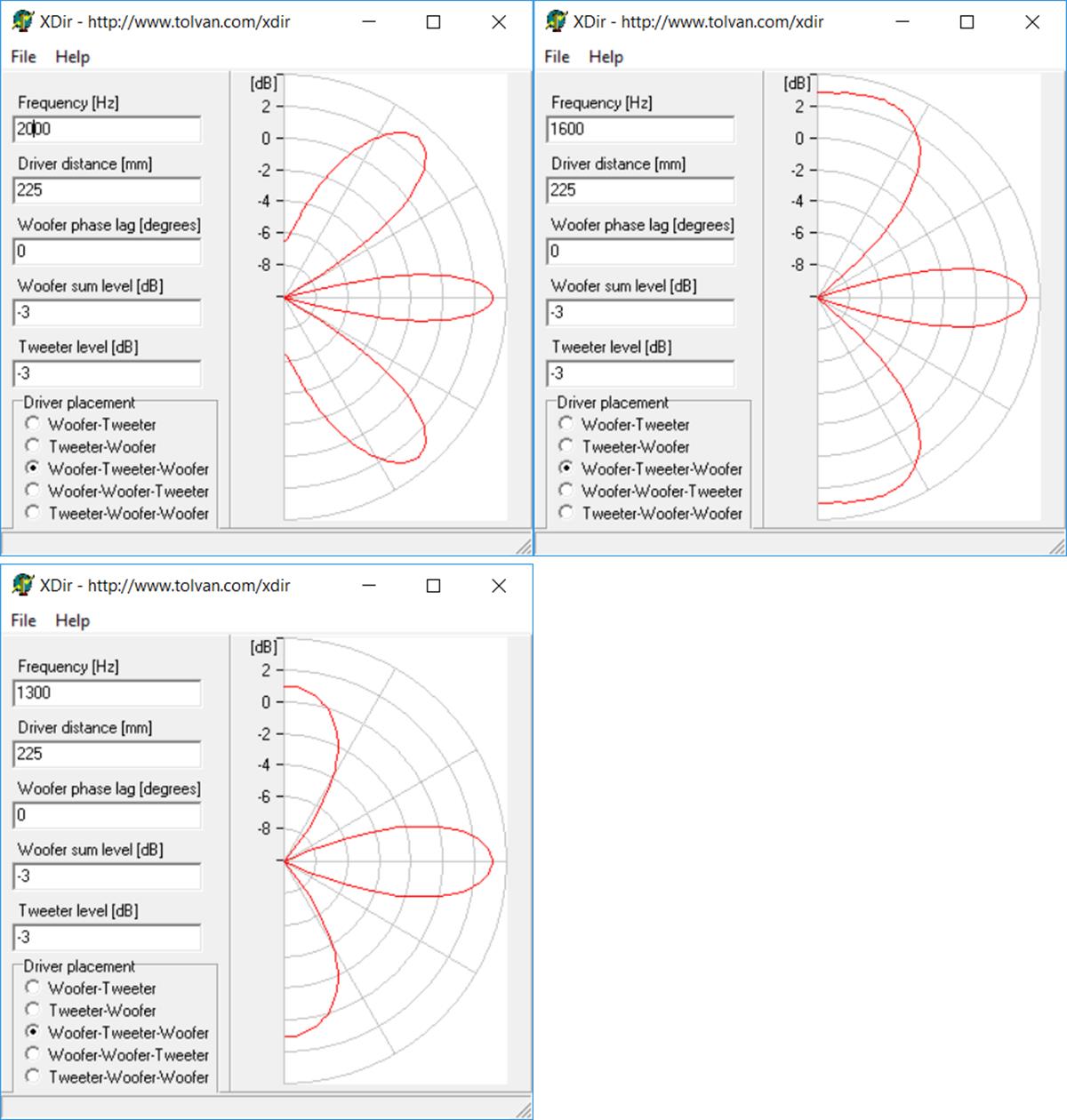Click [dB] axis label in 1600 Hz plot
The width and height of the screenshot is (1067, 1120).
pyautogui.click(x=798, y=84)
